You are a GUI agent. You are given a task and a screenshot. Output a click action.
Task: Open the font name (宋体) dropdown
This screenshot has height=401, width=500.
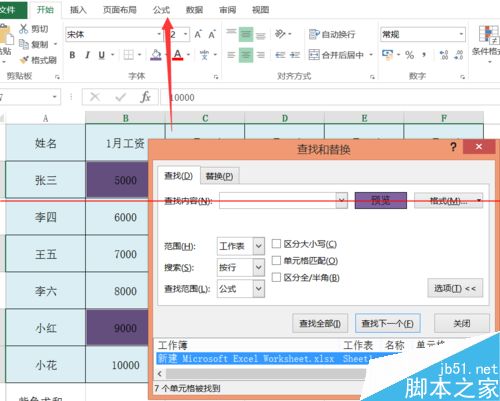click(x=159, y=34)
